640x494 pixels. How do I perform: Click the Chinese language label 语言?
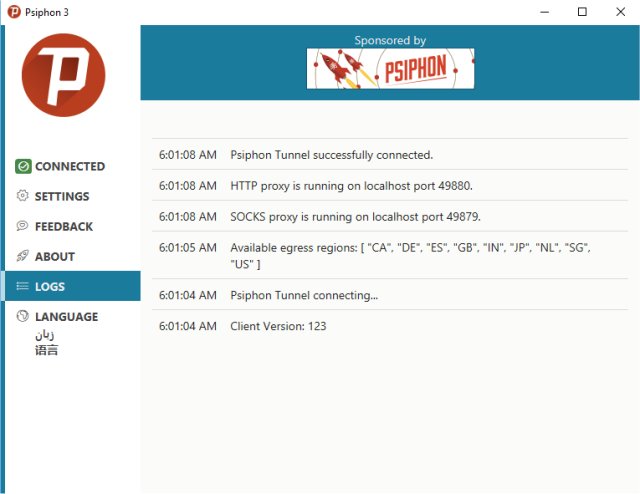click(x=46, y=350)
